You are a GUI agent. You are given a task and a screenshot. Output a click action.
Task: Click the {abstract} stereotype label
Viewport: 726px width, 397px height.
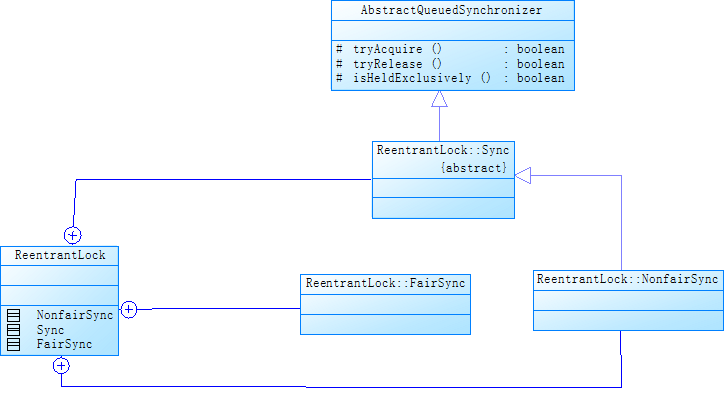point(474,168)
